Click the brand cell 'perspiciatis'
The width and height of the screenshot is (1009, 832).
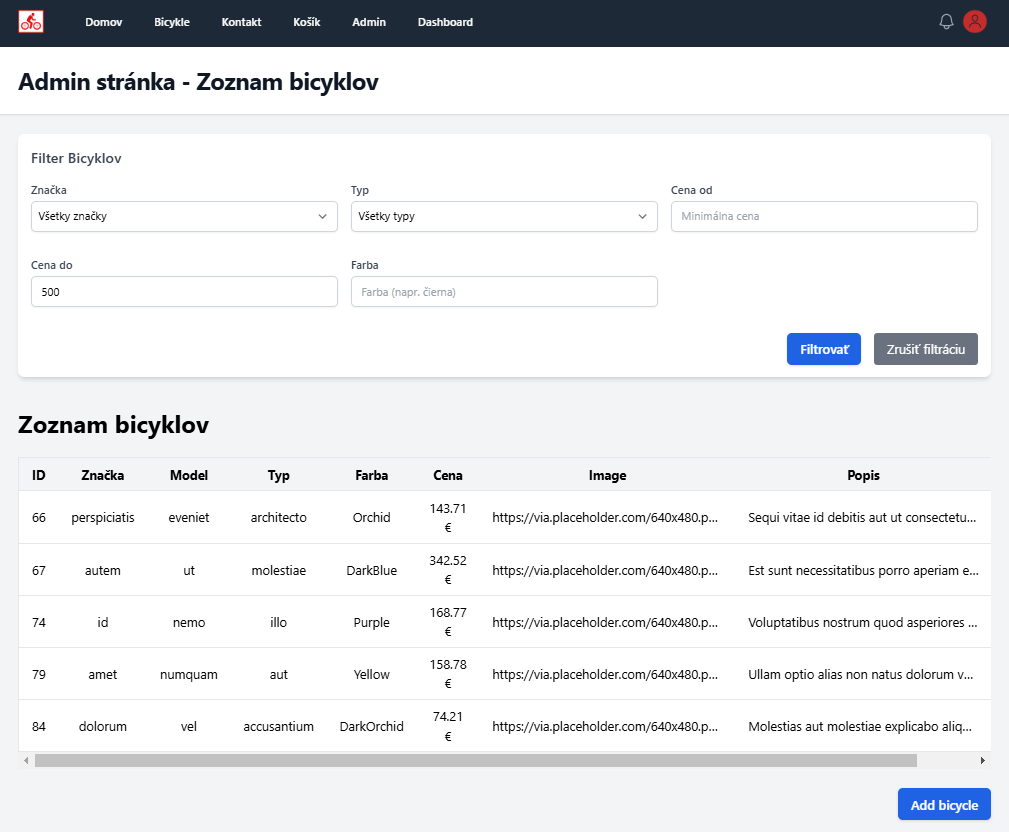click(x=103, y=517)
